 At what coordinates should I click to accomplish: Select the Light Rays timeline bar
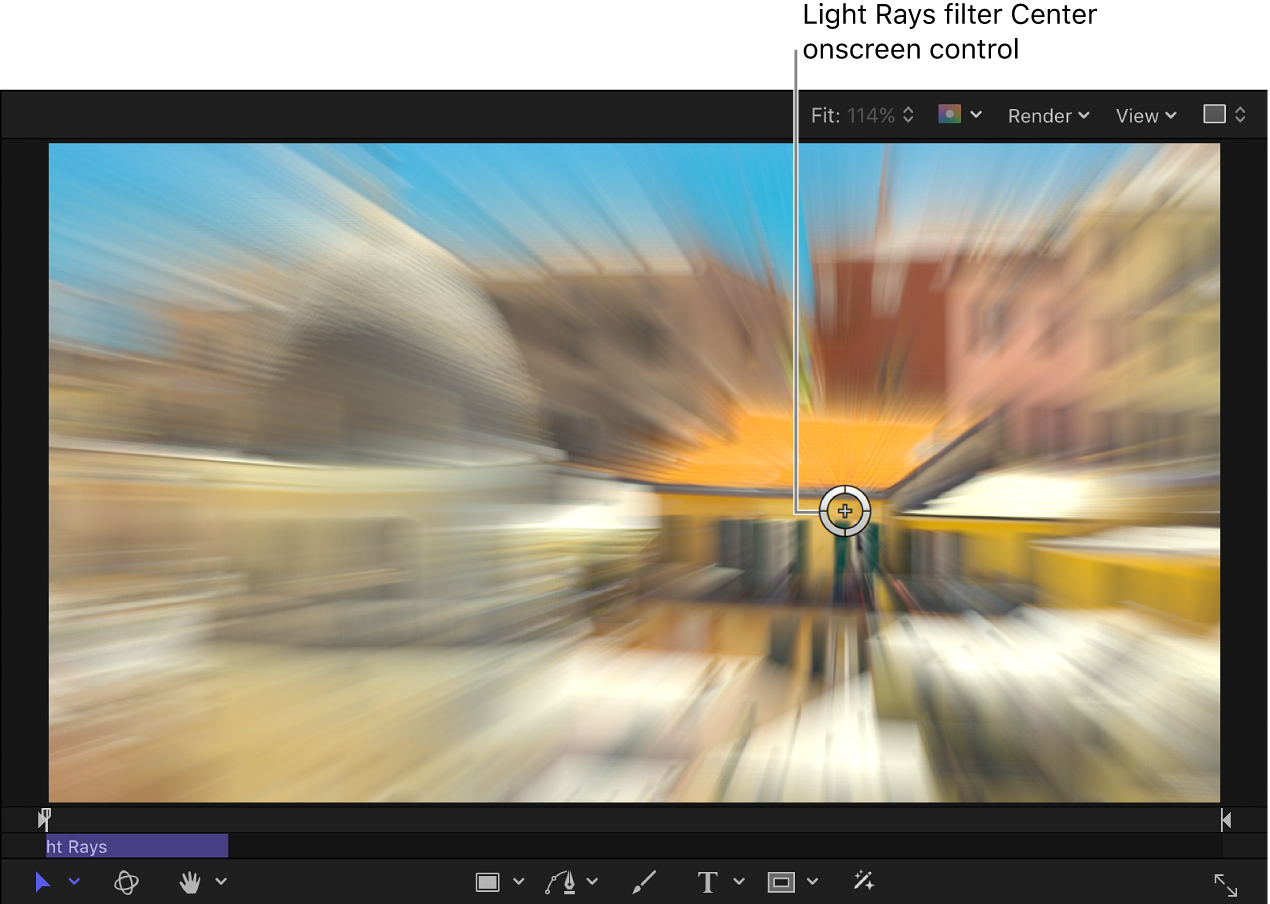click(x=135, y=846)
